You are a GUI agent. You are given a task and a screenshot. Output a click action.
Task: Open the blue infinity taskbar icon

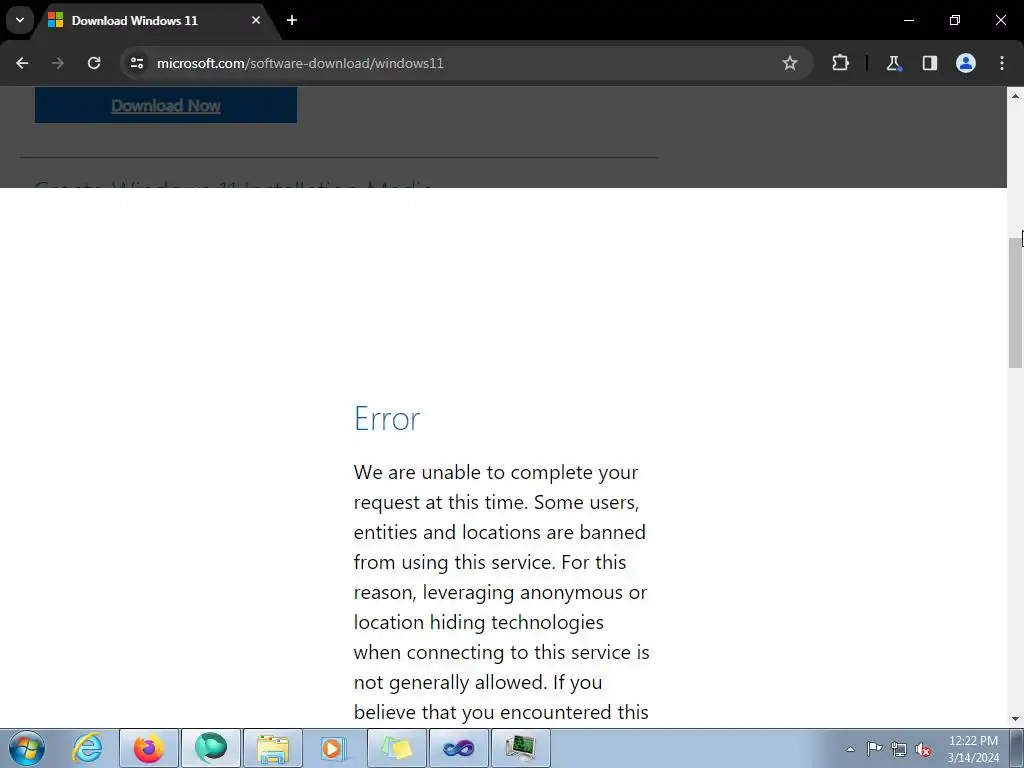[458, 748]
